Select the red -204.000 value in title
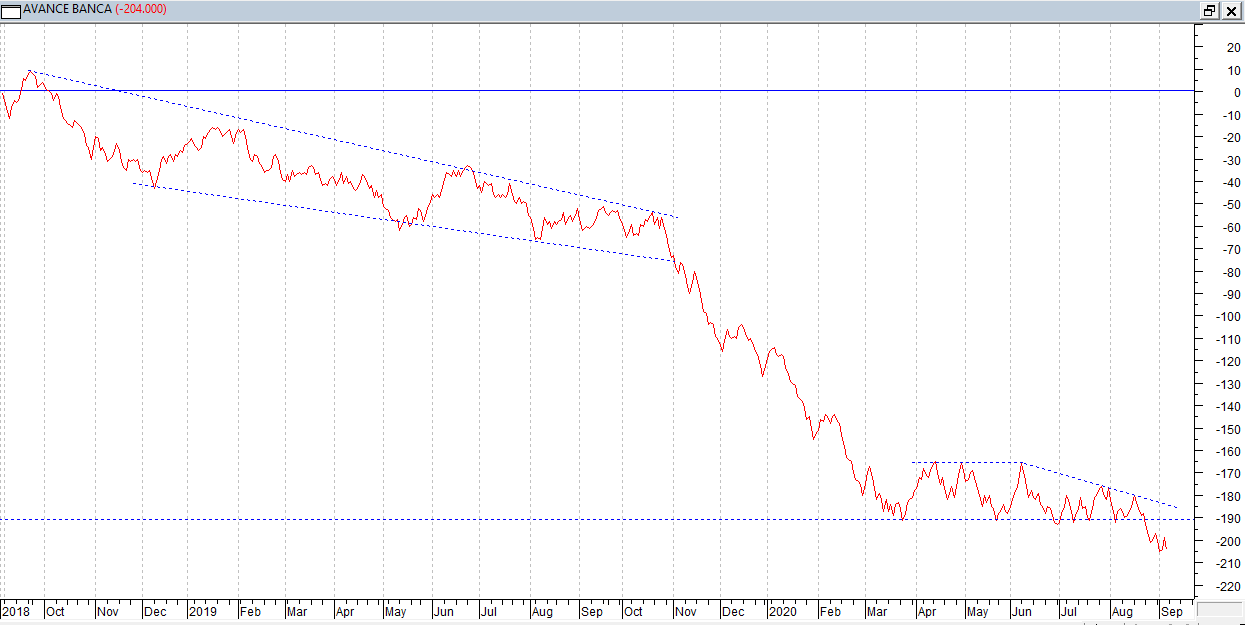 tap(141, 10)
